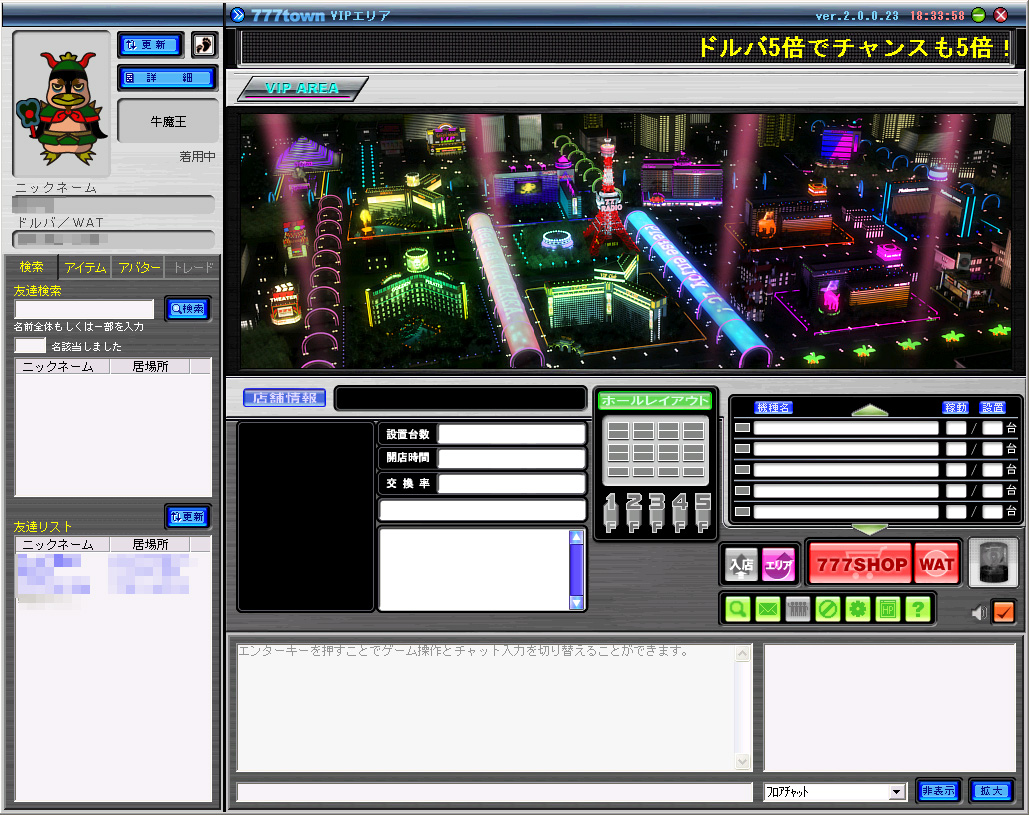Click the green HP homepage icon
Viewport: 1029px width, 815px height.
coord(888,609)
